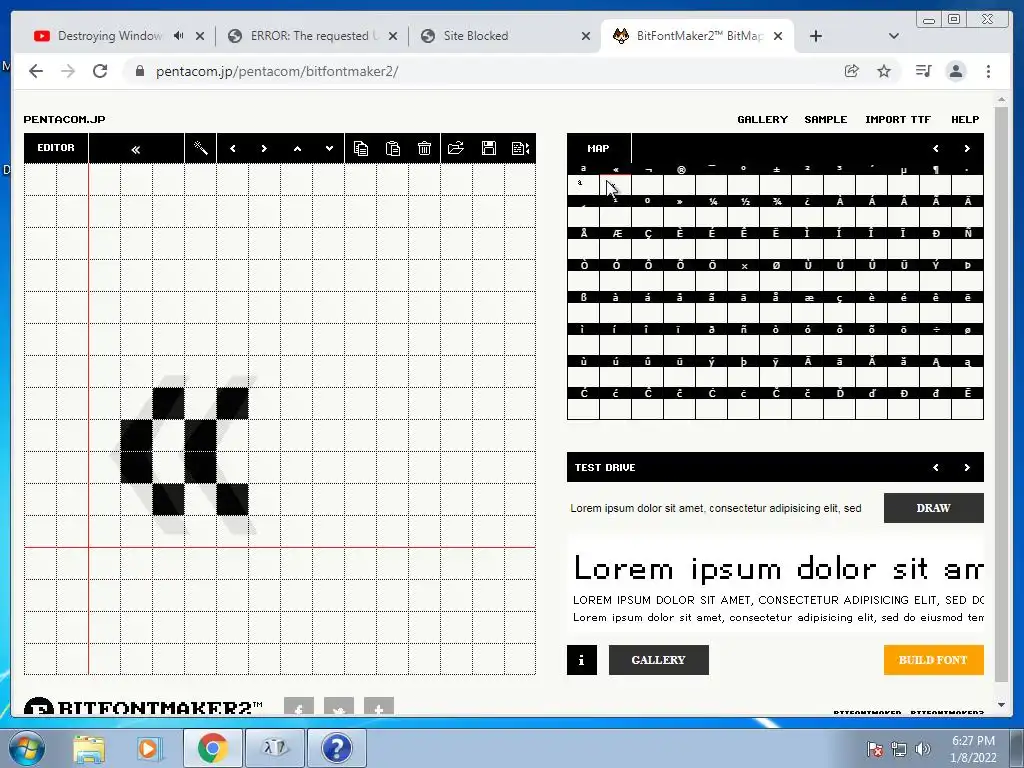Shift glyph left with editor left arrow
Viewport: 1024px width, 768px height.
(232, 148)
